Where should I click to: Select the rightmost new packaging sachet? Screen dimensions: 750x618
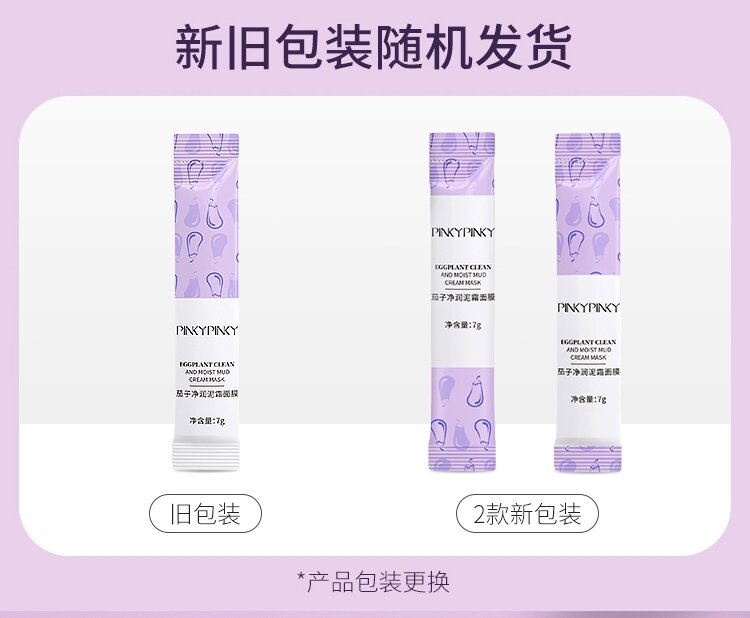[x=588, y=302]
